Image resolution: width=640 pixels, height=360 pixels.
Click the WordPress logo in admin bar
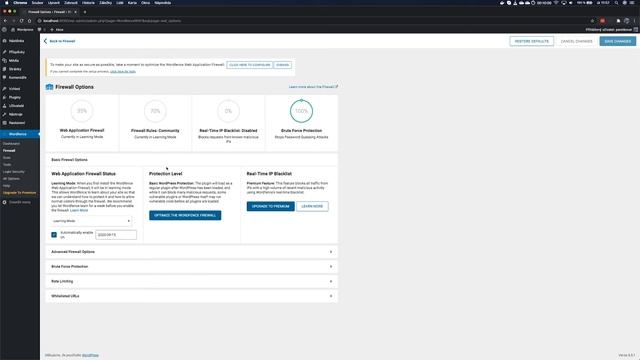(4, 29)
